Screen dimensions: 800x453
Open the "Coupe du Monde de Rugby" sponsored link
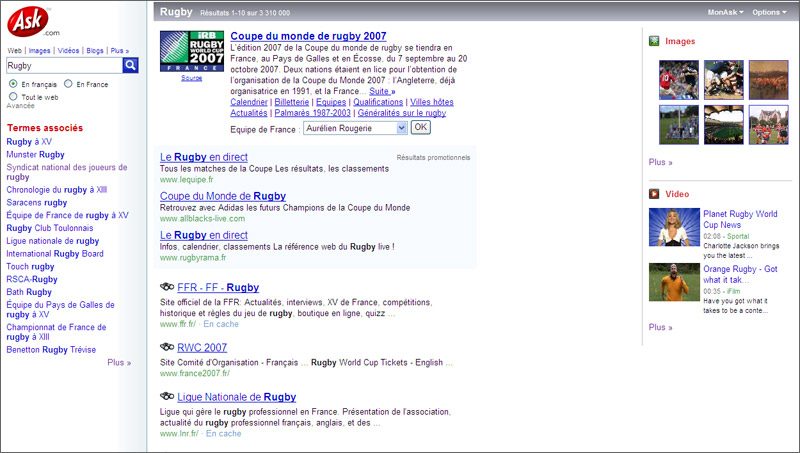point(222,196)
